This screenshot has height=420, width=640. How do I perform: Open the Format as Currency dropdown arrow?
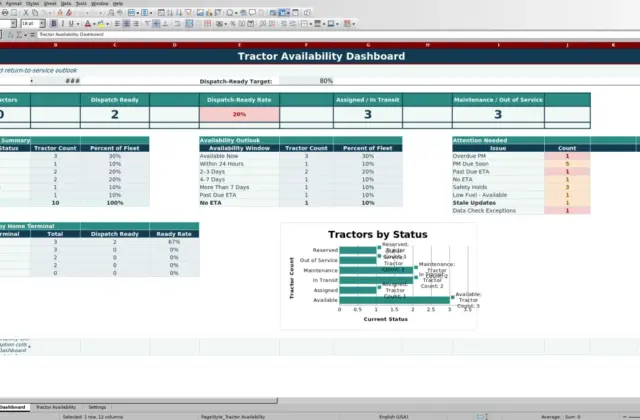coord(226,24)
